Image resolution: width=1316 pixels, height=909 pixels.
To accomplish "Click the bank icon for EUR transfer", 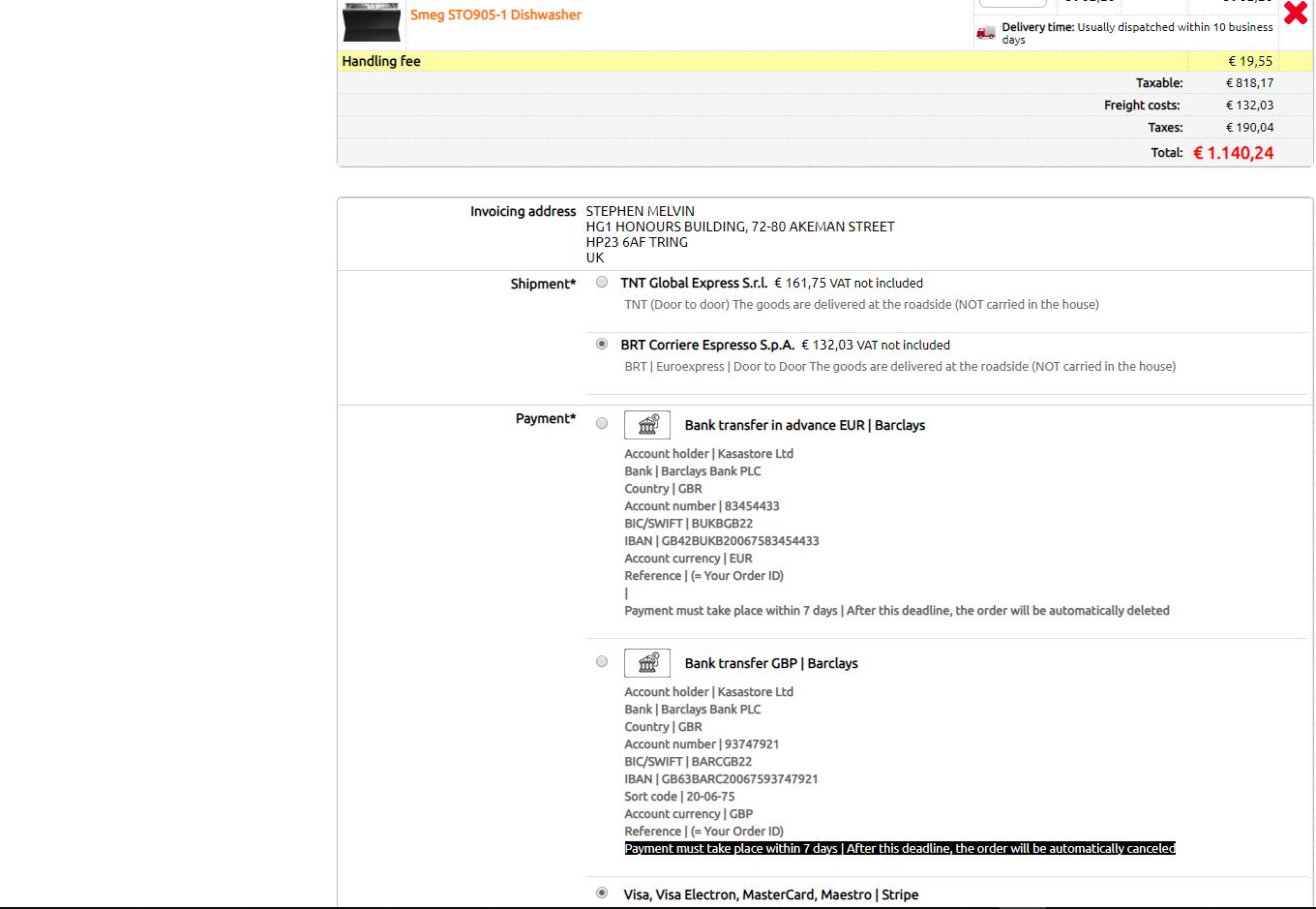I will 647,425.
